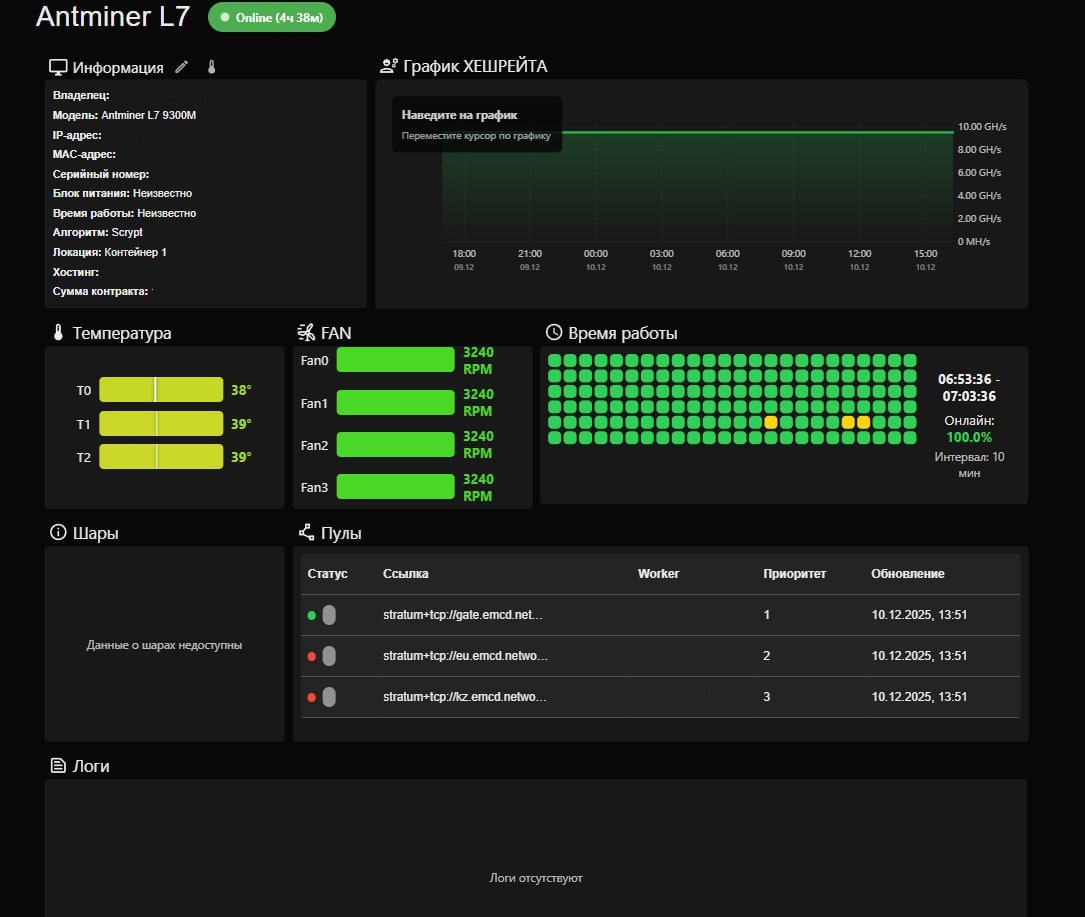Click the График ХЕШРЕЙТА header icon
This screenshot has height=917, width=1085.
pyautogui.click(x=389, y=66)
